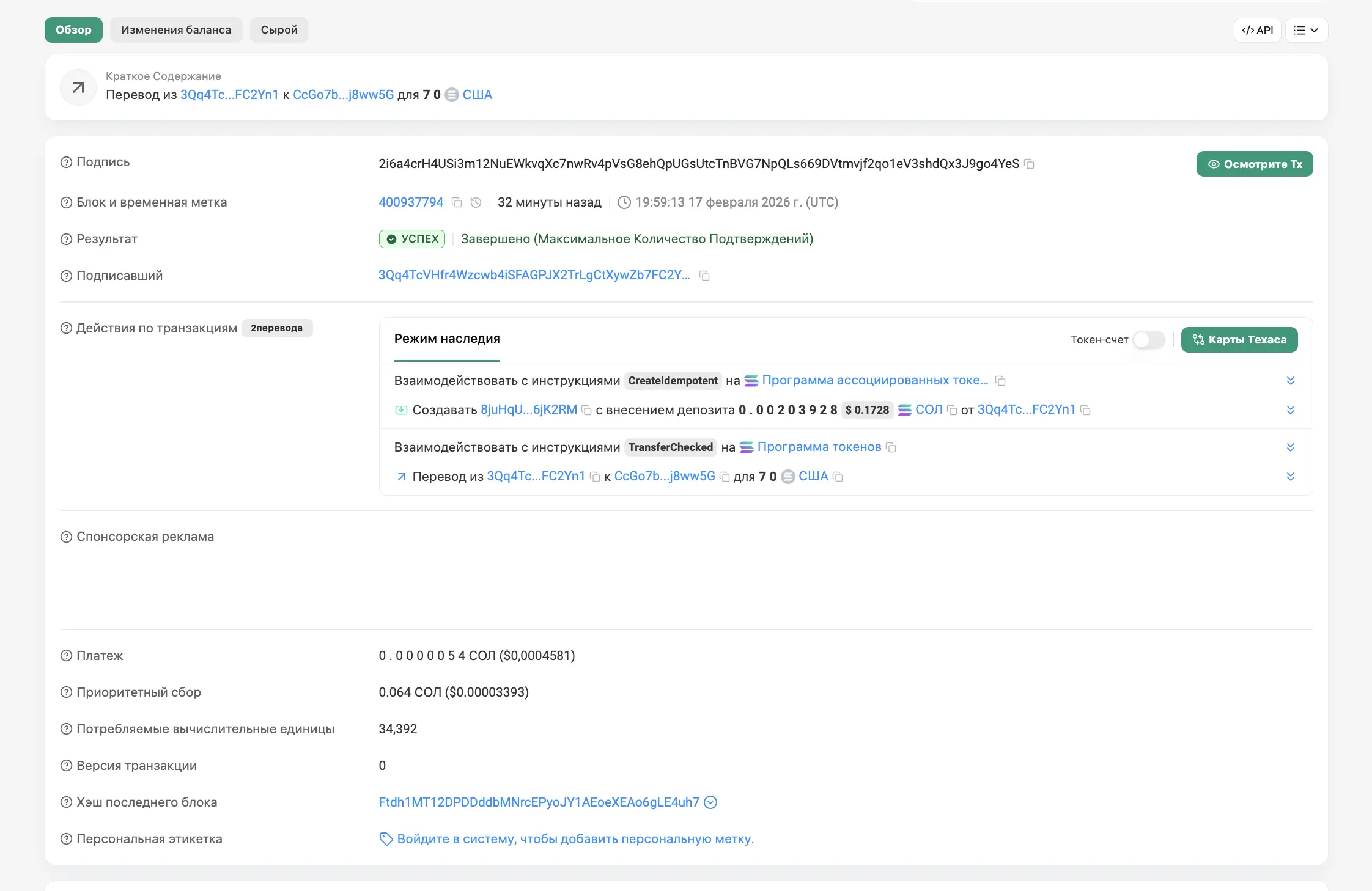Open the Сырой tab
Image resolution: width=1372 pixels, height=891 pixels.
point(279,30)
